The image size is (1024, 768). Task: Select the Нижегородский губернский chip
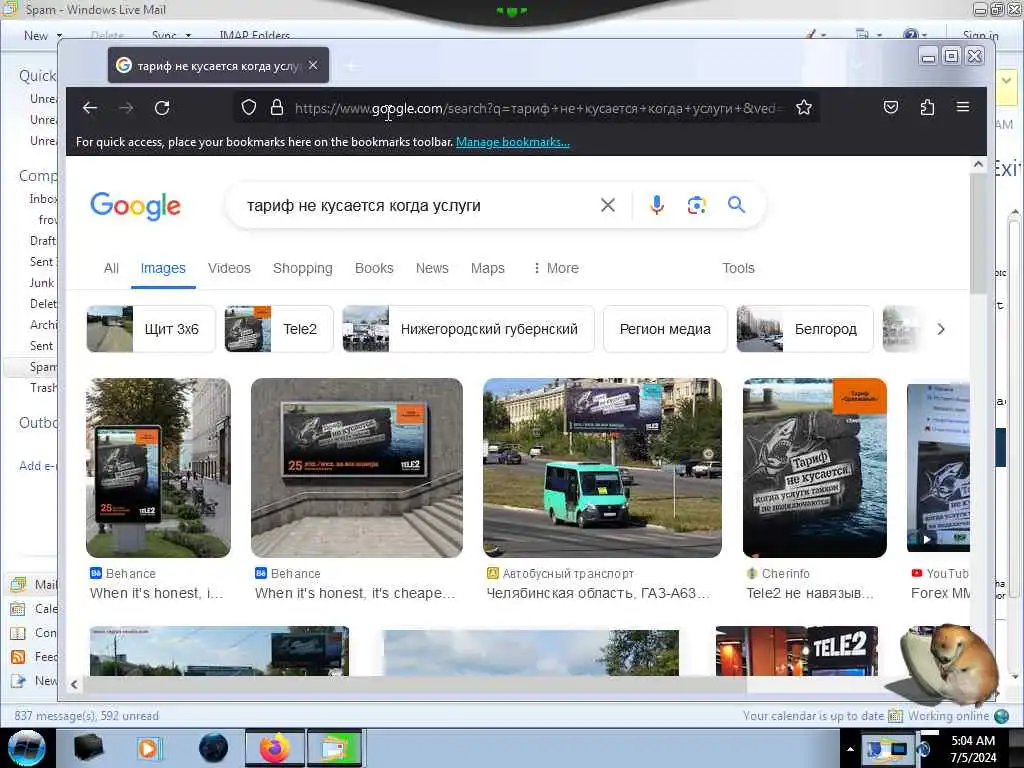click(468, 329)
